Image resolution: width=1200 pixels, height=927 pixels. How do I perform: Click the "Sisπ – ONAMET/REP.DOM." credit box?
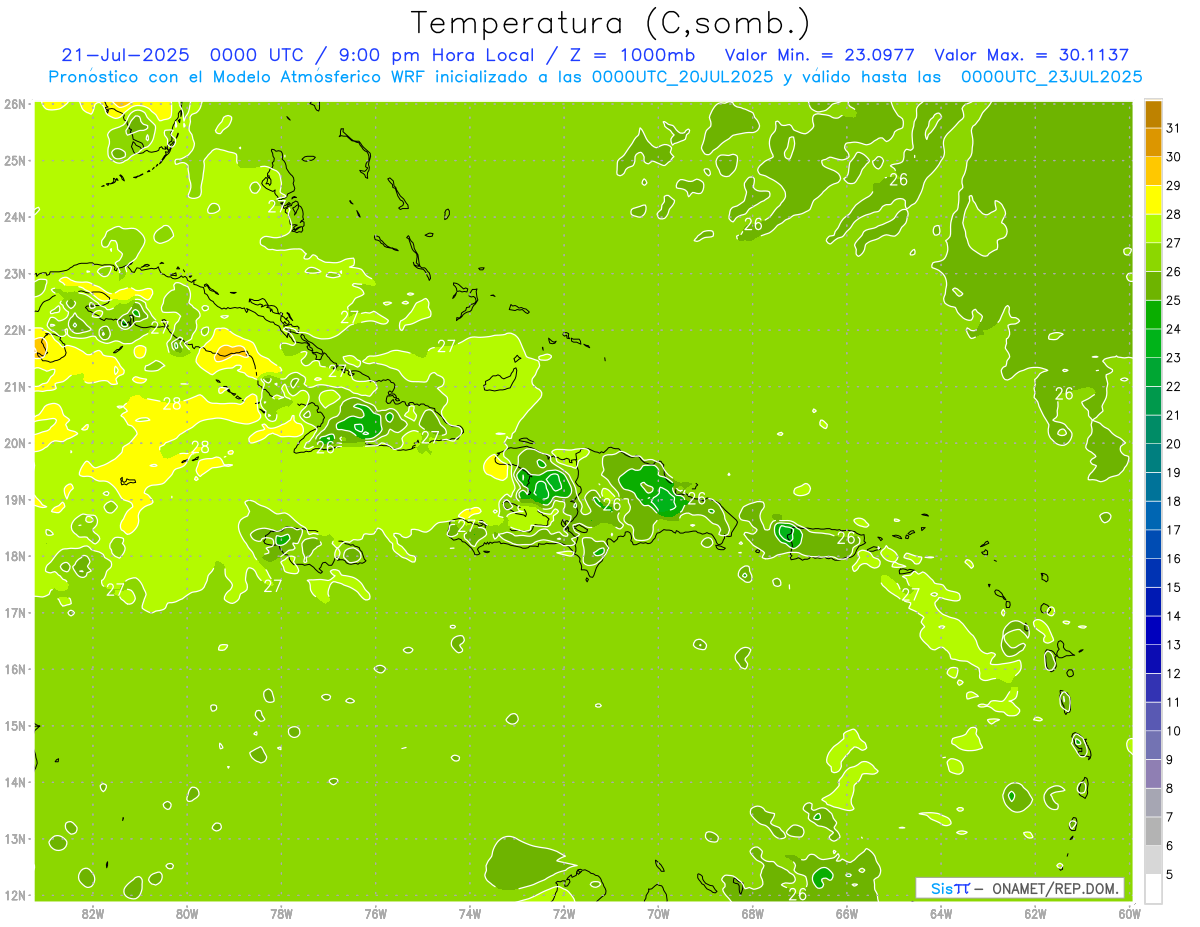pyautogui.click(x=1020, y=888)
